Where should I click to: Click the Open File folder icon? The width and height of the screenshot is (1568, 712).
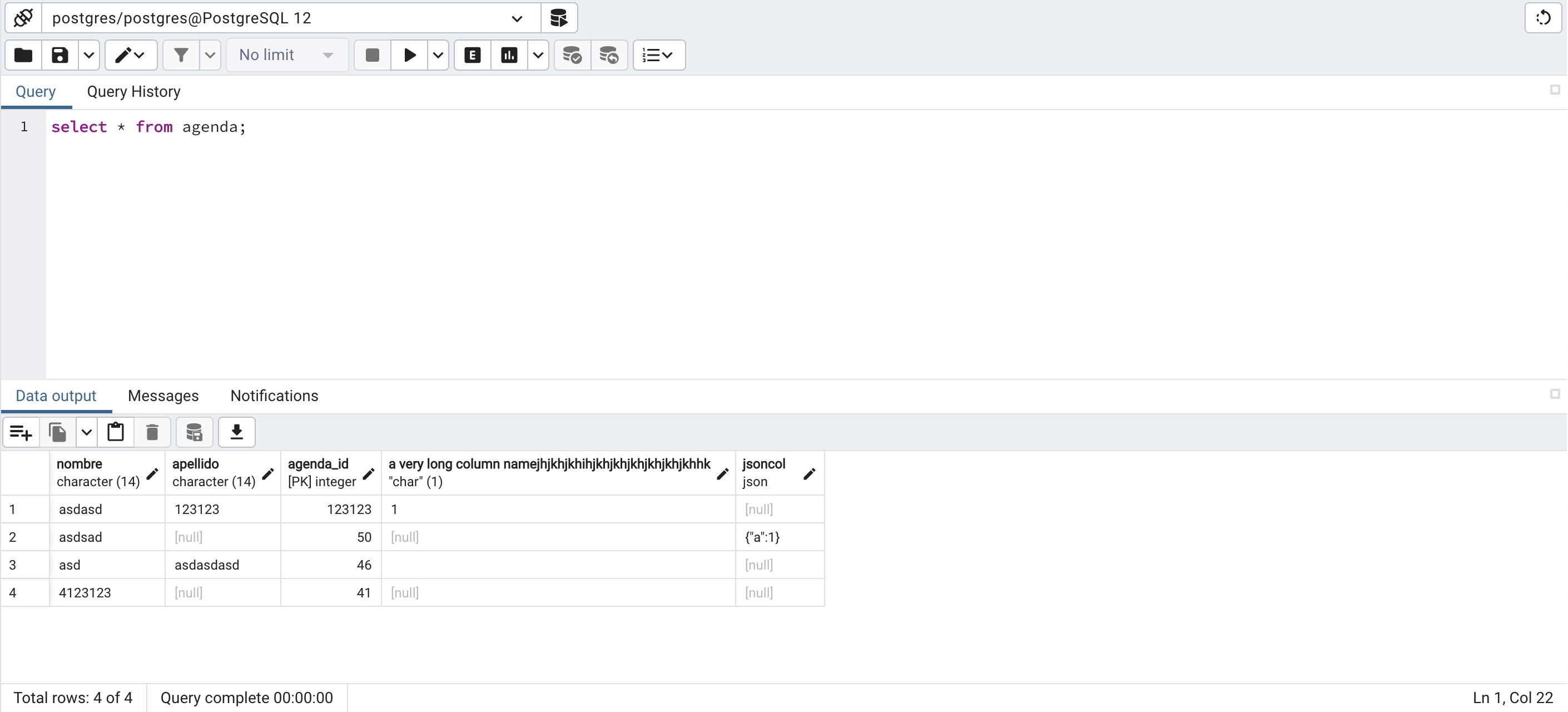tap(23, 56)
